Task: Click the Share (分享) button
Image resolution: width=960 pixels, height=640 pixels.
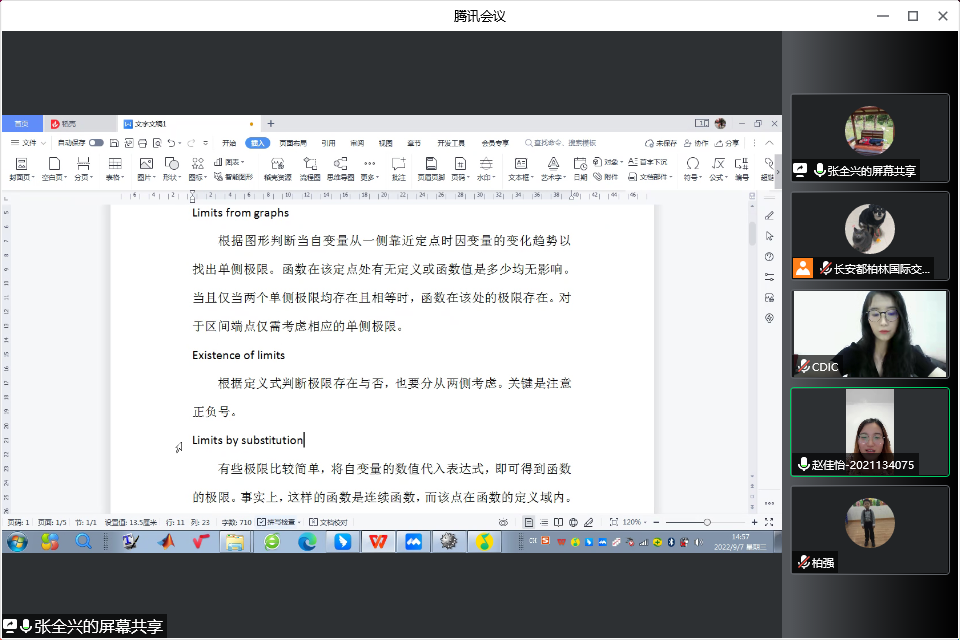Action: tap(728, 143)
